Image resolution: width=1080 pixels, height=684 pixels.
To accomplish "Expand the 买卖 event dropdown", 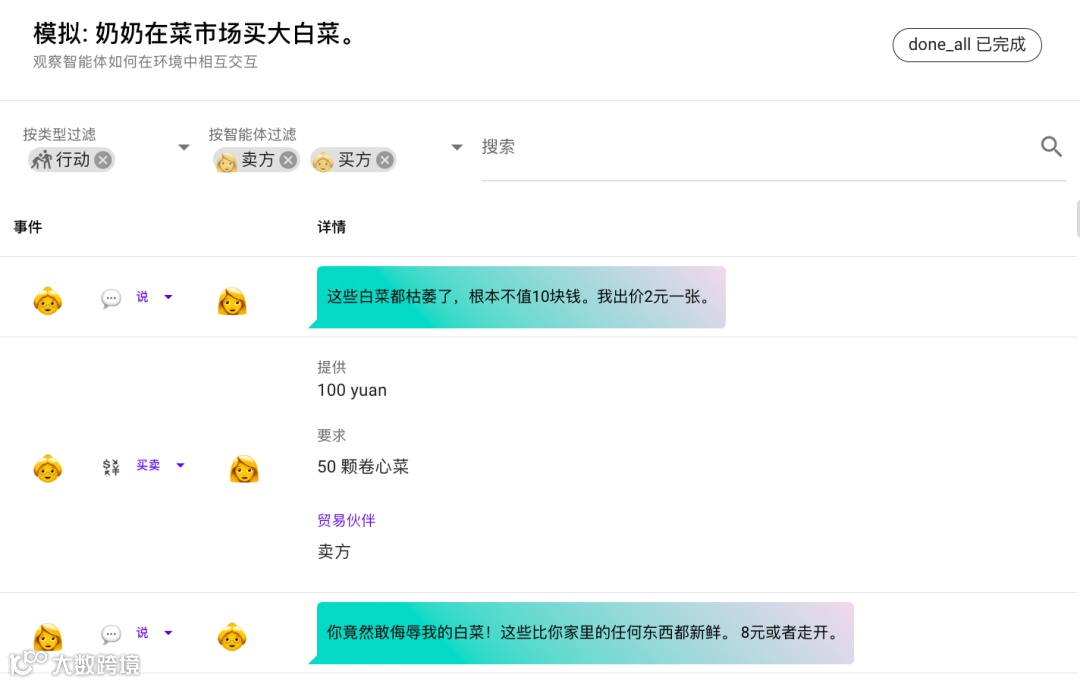I will coord(181,465).
